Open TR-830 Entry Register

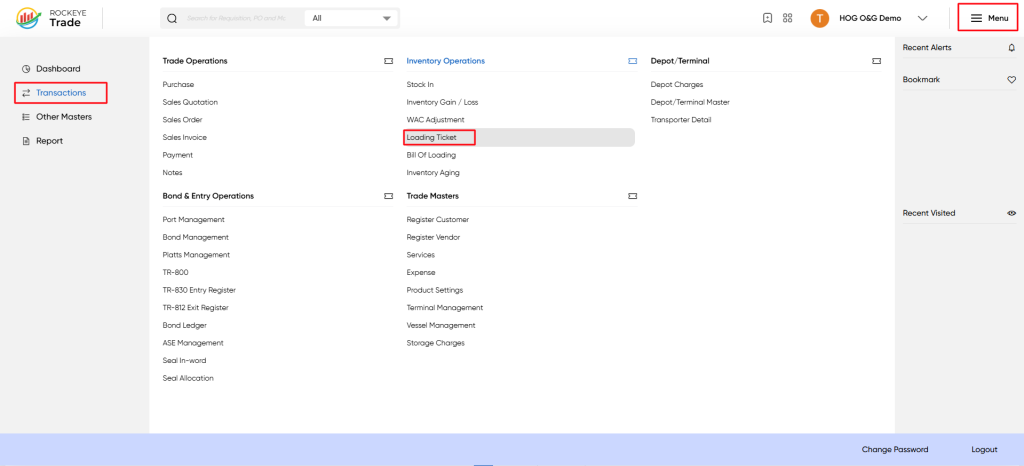tap(199, 290)
